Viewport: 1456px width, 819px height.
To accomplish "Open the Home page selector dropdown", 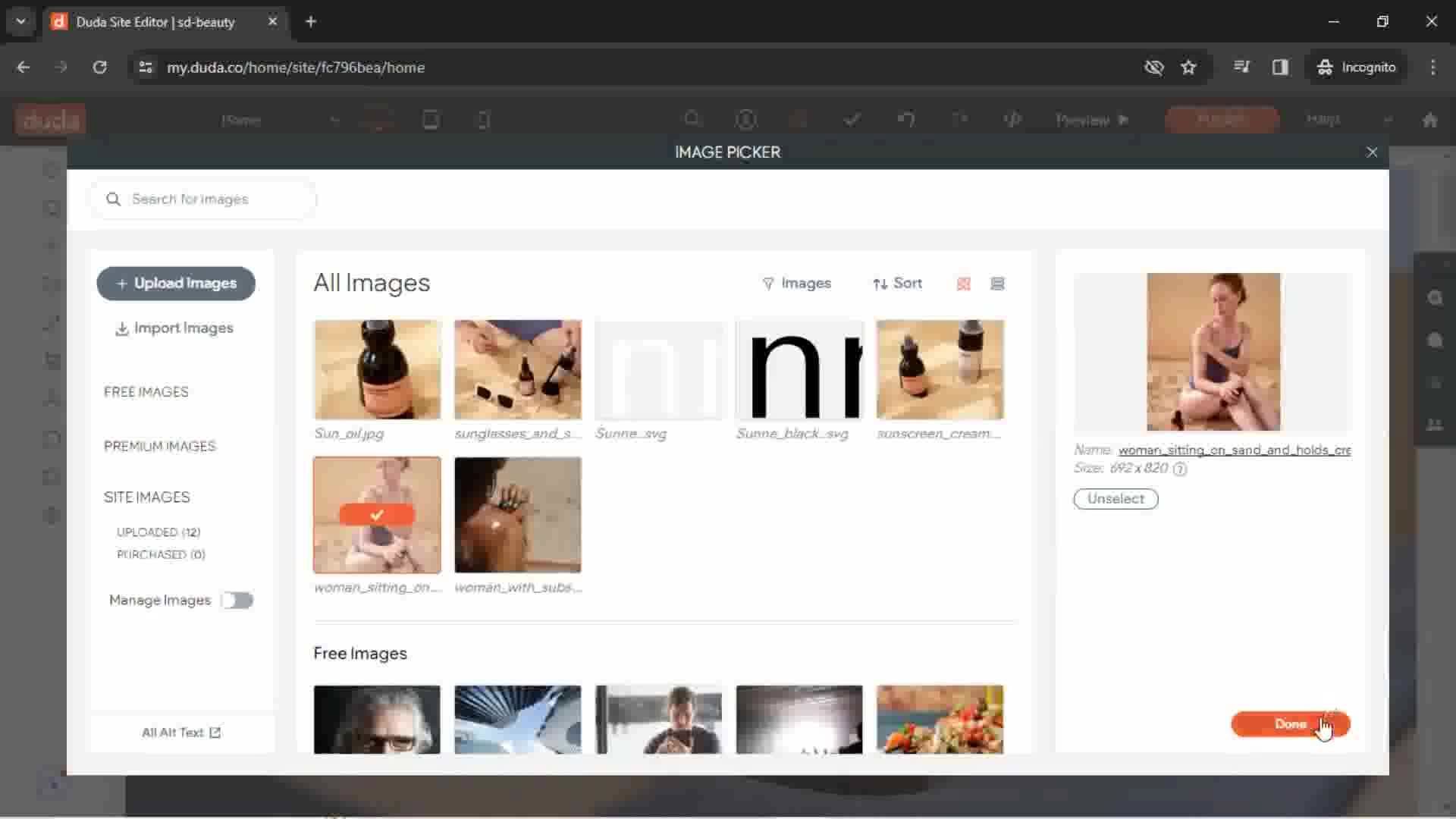I will pos(281,121).
